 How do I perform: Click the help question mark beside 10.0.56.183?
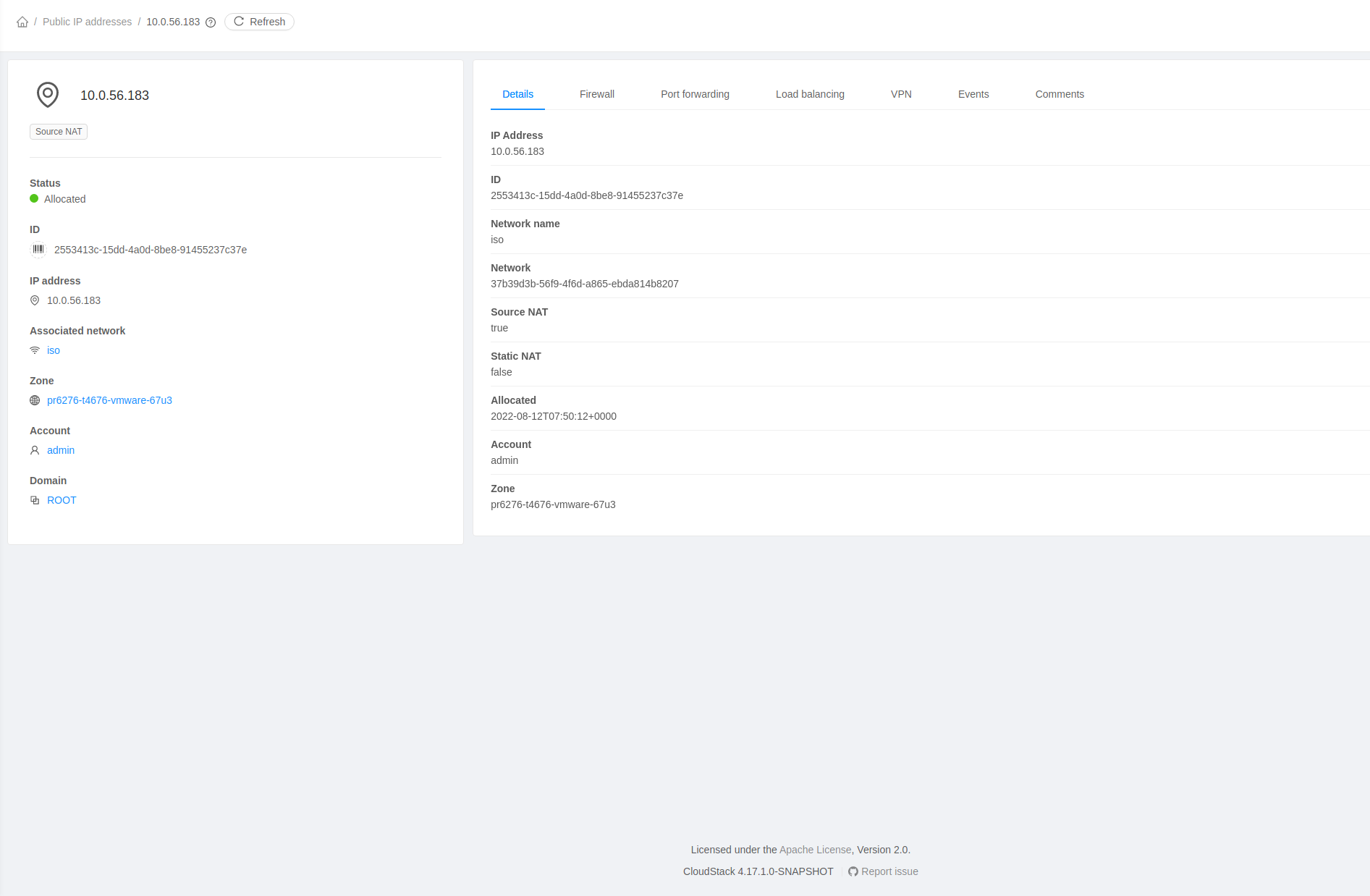pyautogui.click(x=210, y=22)
